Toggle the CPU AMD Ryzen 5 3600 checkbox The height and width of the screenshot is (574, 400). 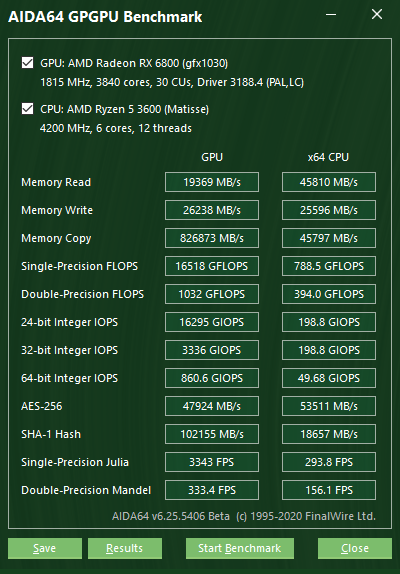[x=27, y=108]
